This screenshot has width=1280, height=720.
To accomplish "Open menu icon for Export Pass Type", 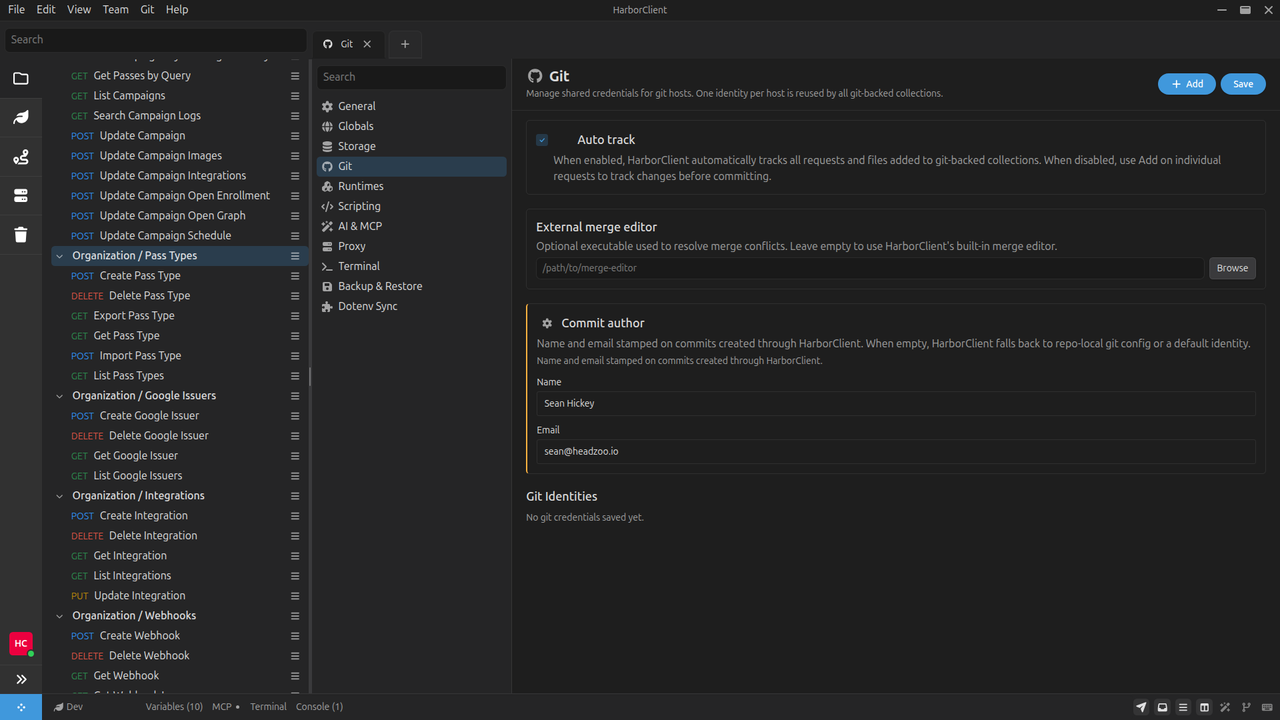I will [295, 316].
